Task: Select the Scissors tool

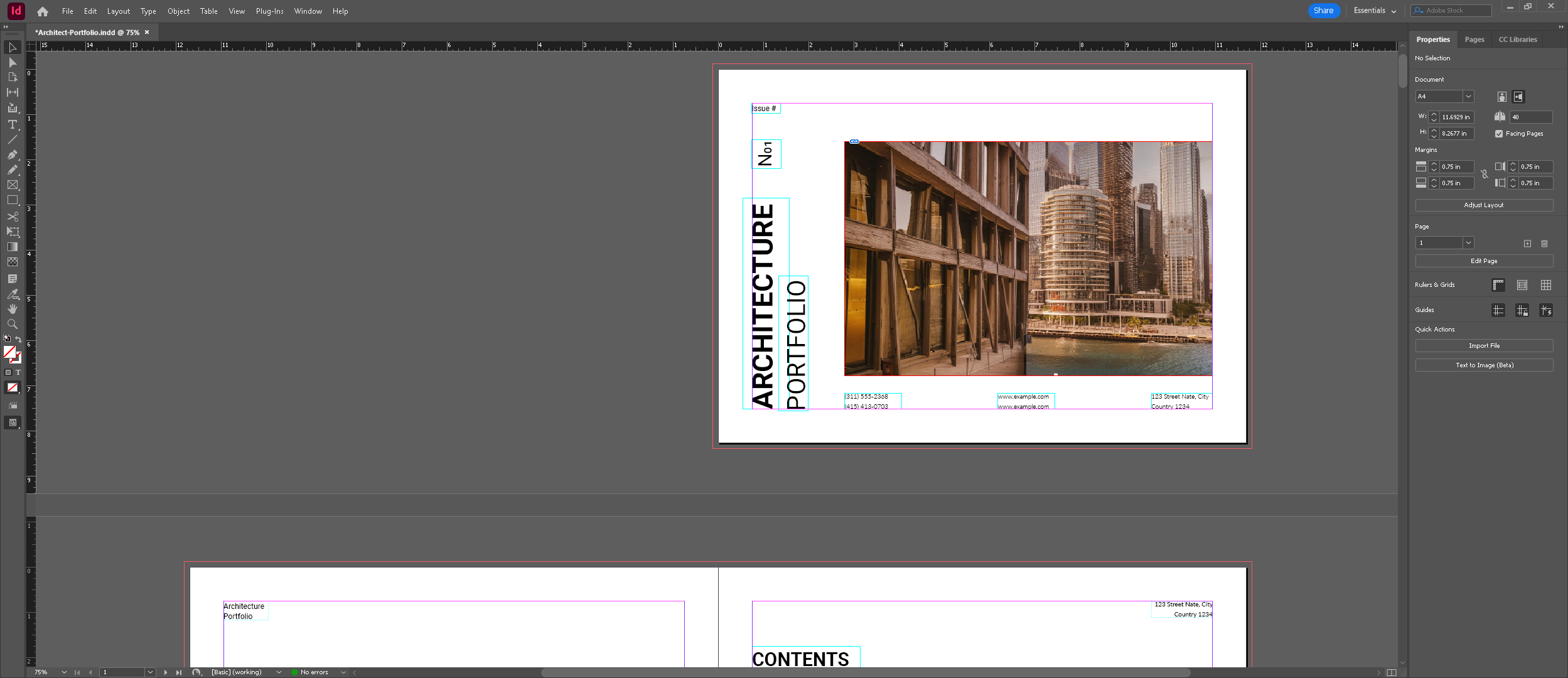Action: [13, 217]
